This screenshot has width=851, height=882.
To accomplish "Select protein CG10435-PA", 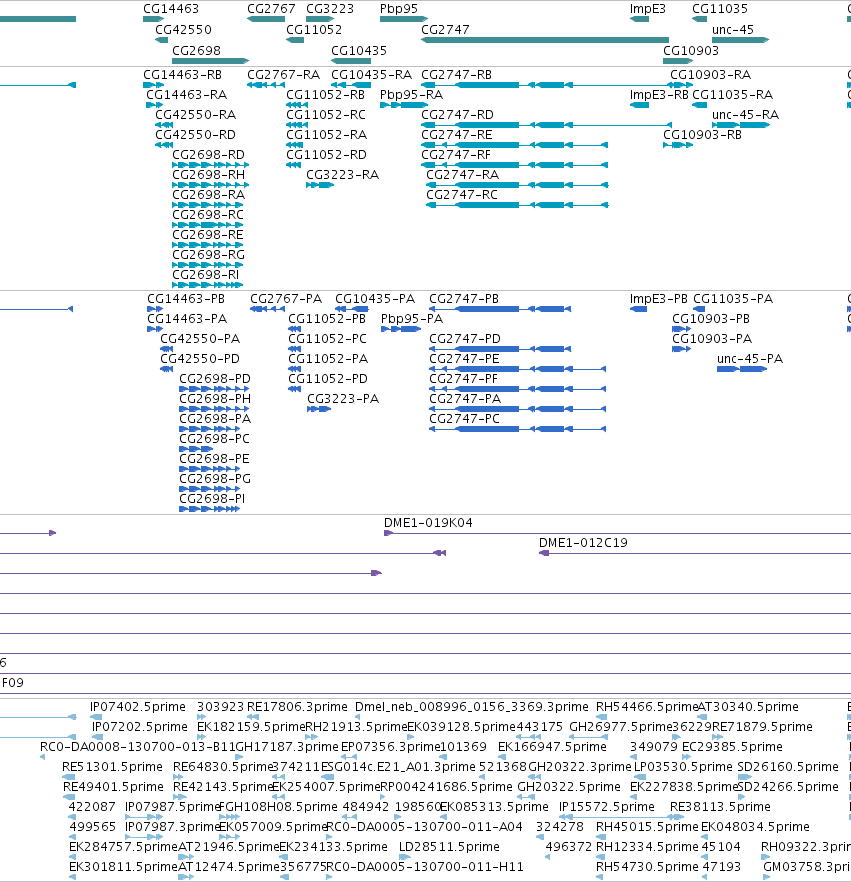I will (375, 299).
